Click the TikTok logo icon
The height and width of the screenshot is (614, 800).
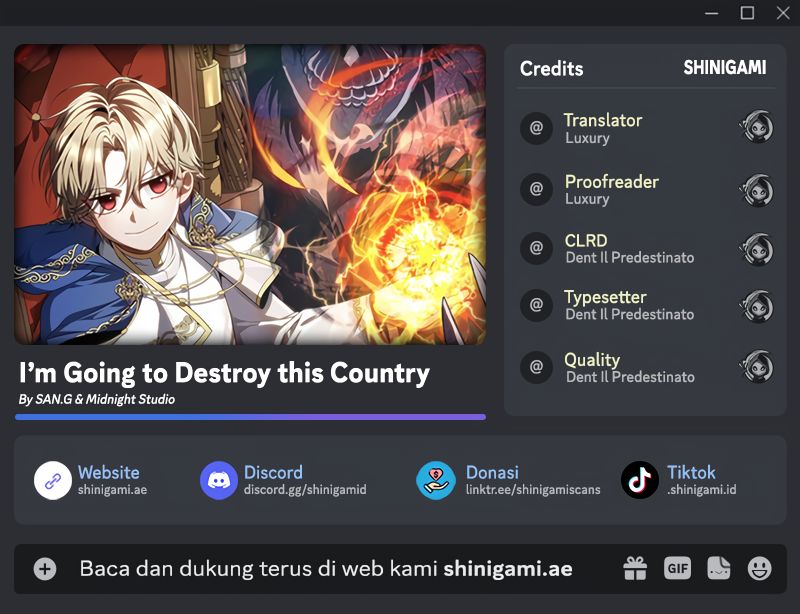click(640, 480)
